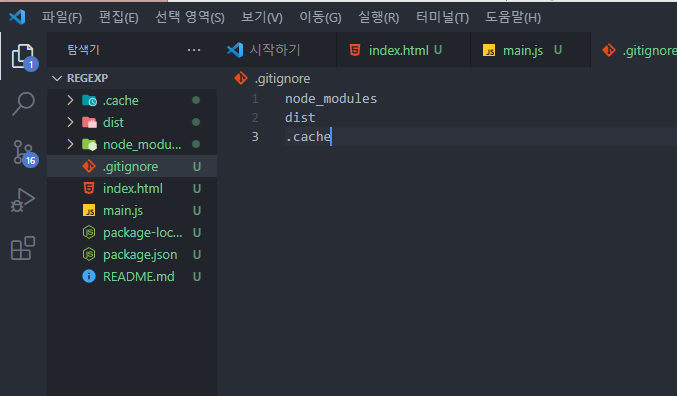This screenshot has width=677, height=396.
Task: Click the U status badge next to package.json
Action: [197, 254]
